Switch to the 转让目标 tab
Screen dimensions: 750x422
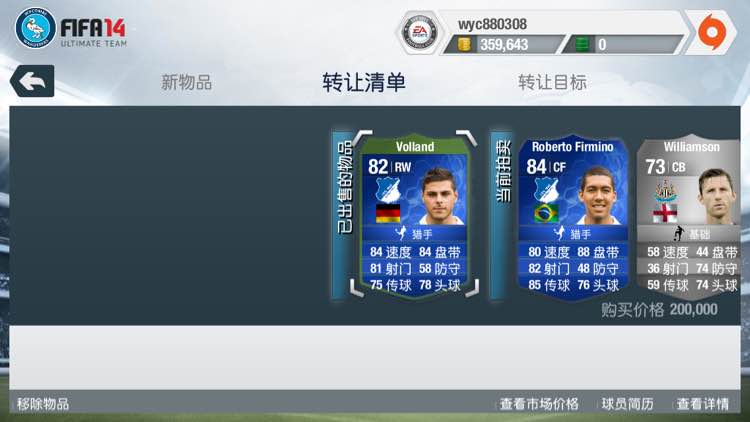point(552,82)
